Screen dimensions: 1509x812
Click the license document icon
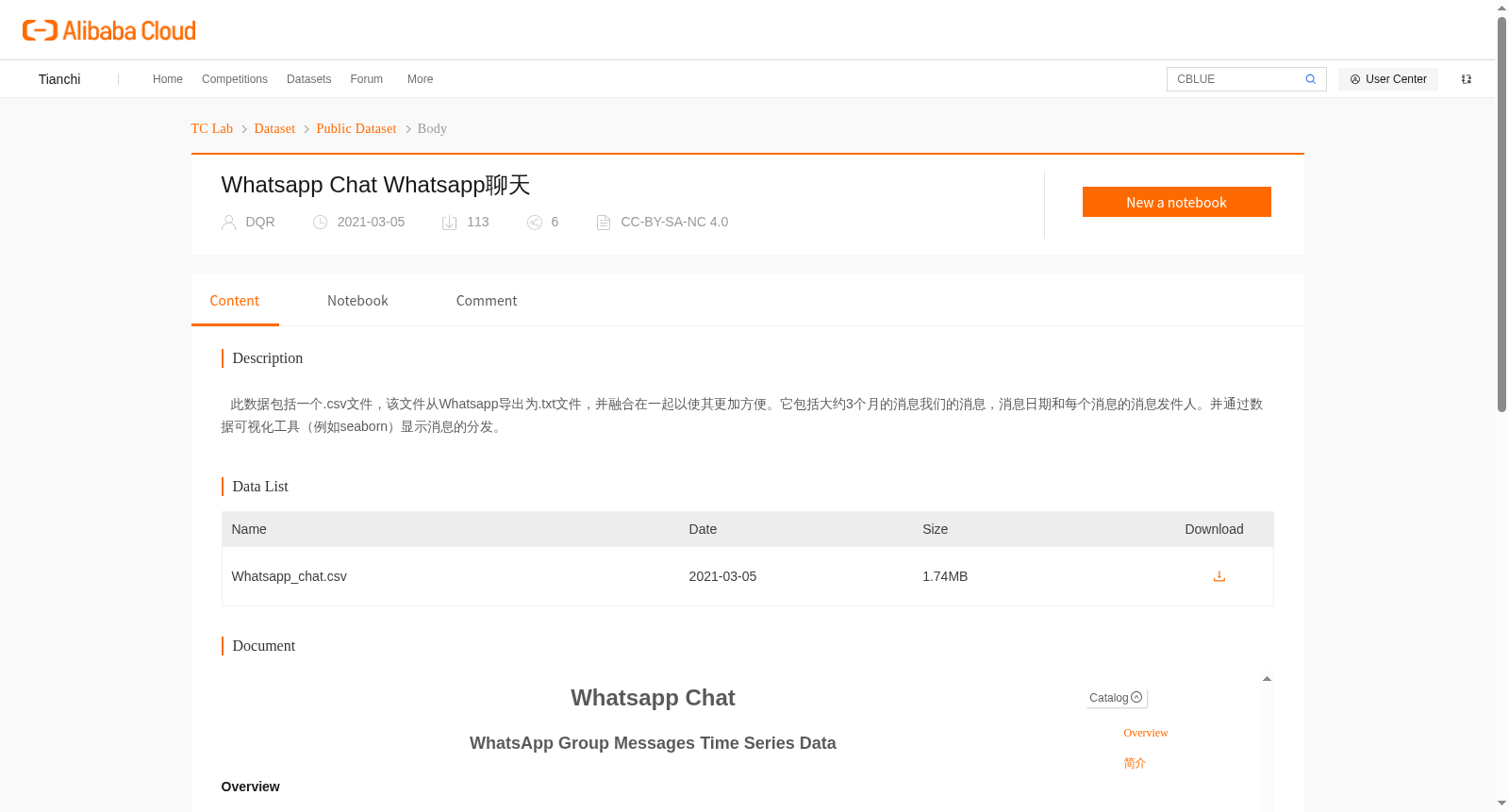(x=604, y=223)
